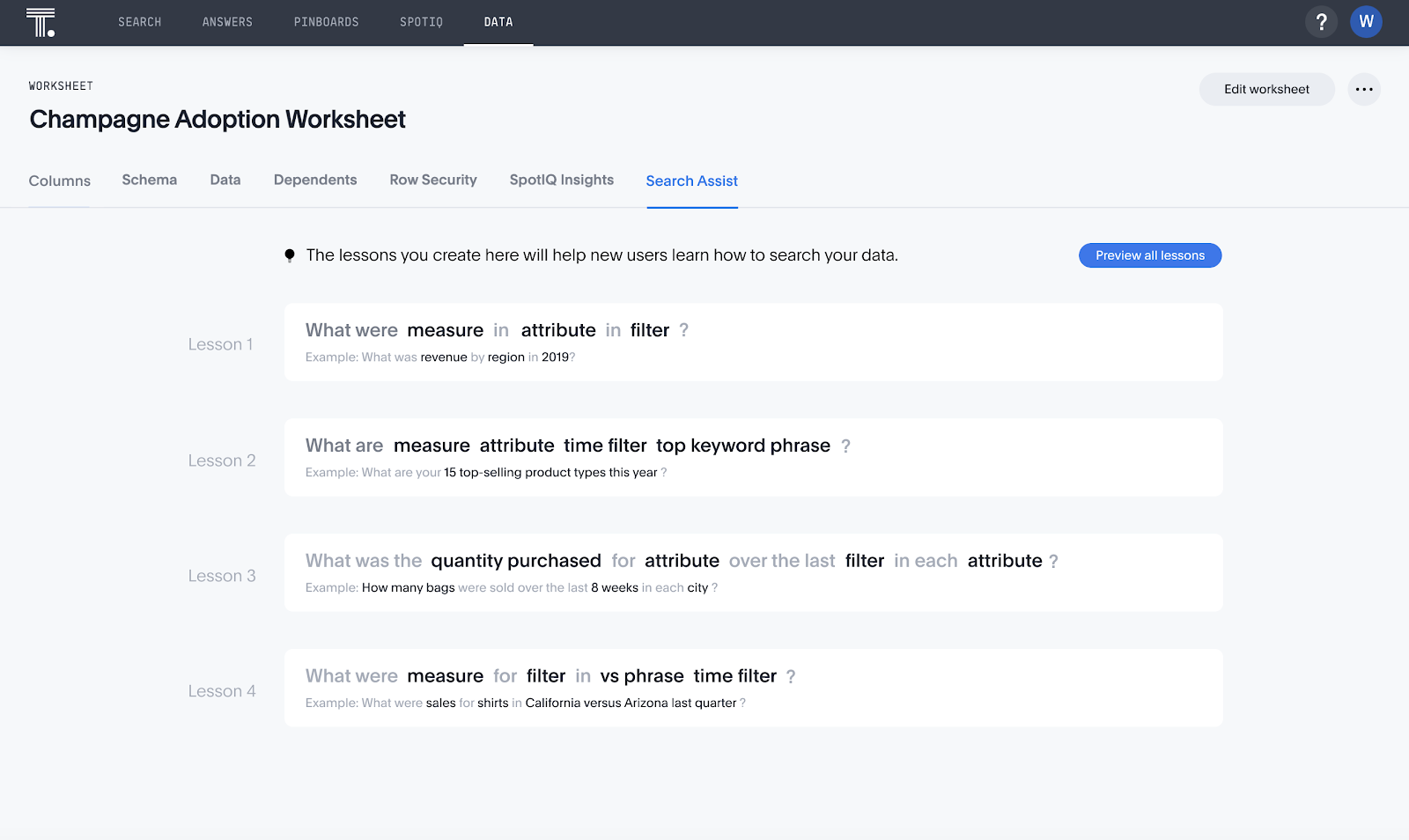Click the lightbulb tip icon
Image resolution: width=1409 pixels, height=840 pixels.
click(x=290, y=255)
